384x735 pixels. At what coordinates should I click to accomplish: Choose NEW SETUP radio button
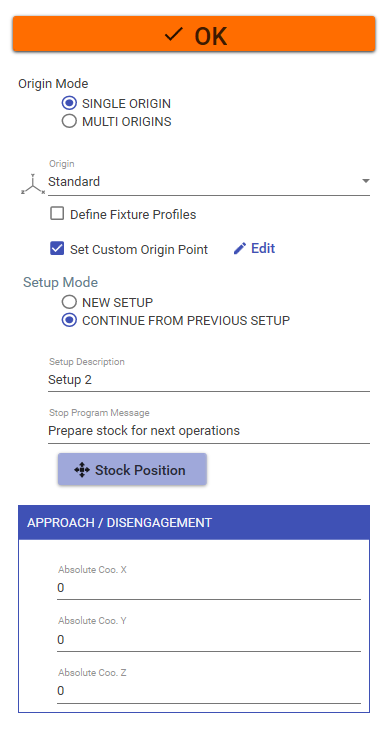pyautogui.click(x=69, y=302)
